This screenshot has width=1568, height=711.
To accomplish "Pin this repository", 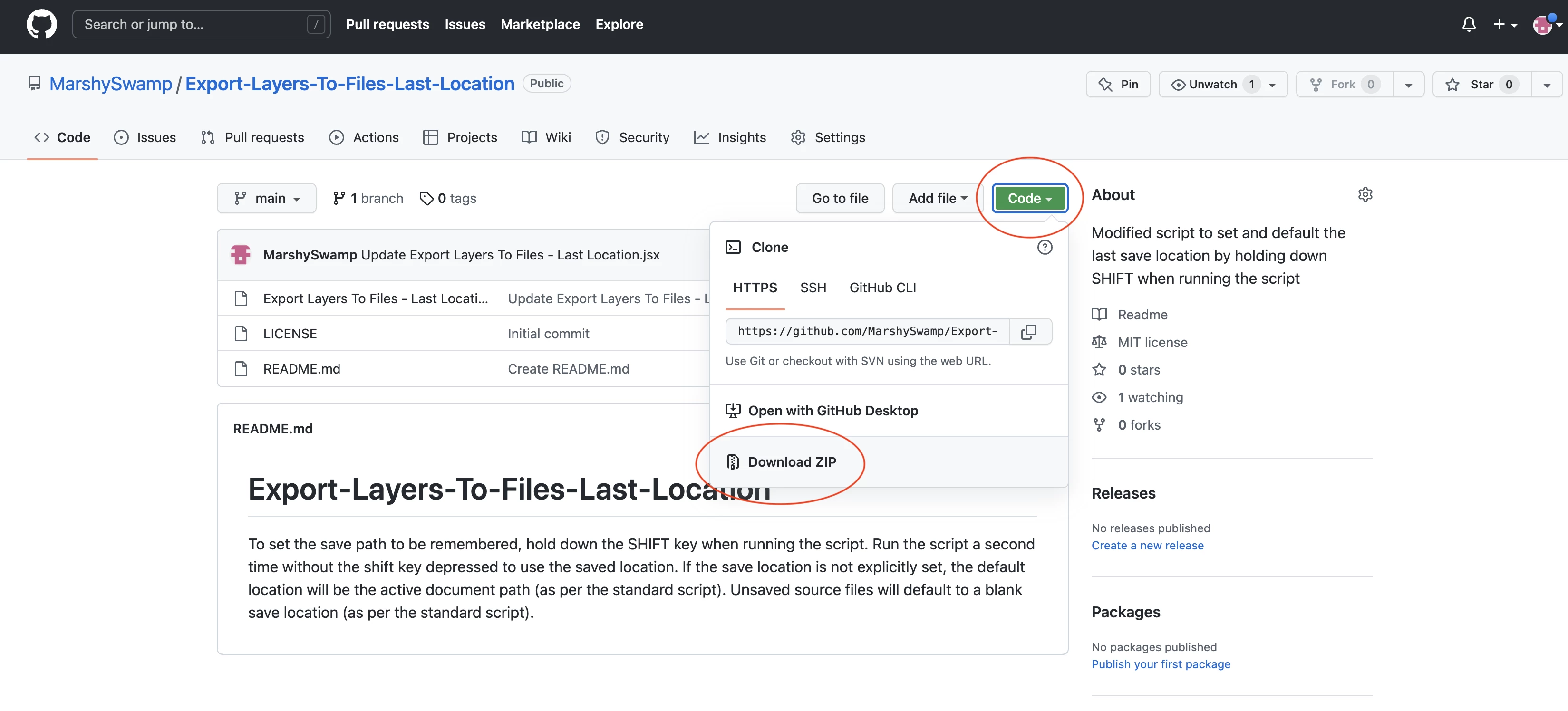I will [x=1118, y=85].
